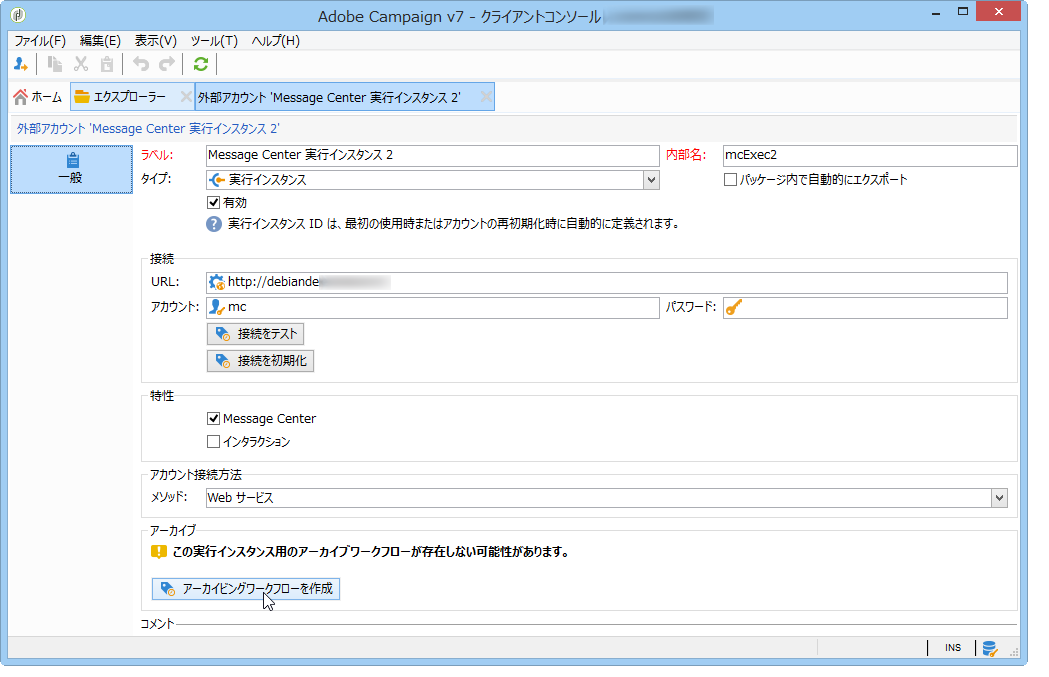Click the new operator/user icon in toolbar
Image resolution: width=1049 pixels, height=677 pixels.
[21, 64]
